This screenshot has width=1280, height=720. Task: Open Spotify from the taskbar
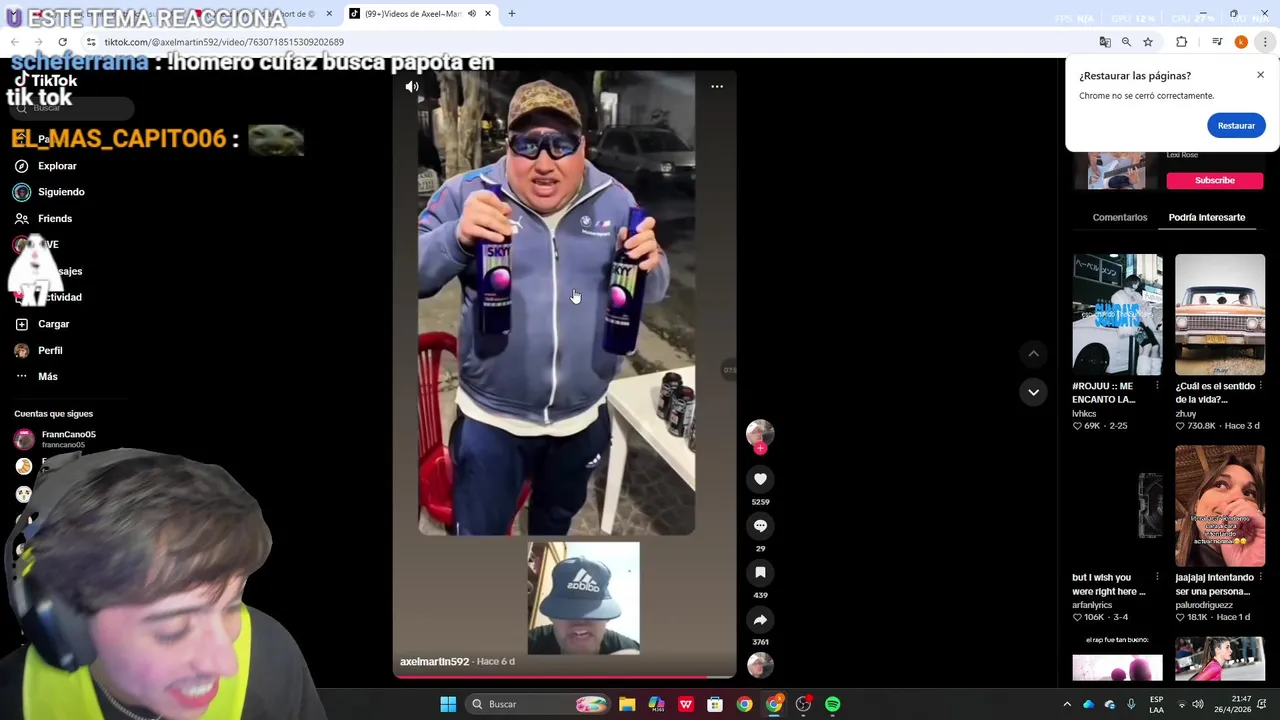coord(832,704)
